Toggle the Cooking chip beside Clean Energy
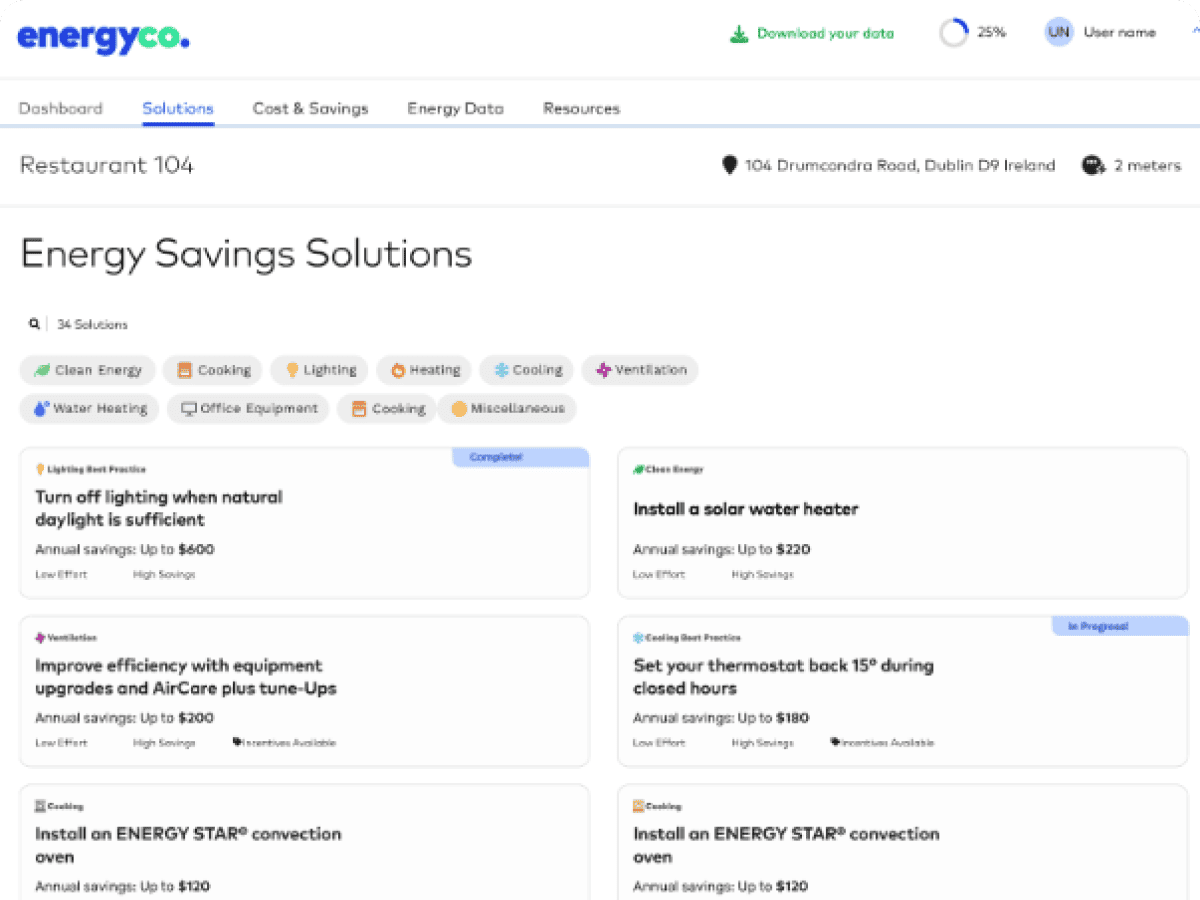The width and height of the screenshot is (1200, 900). (x=213, y=370)
